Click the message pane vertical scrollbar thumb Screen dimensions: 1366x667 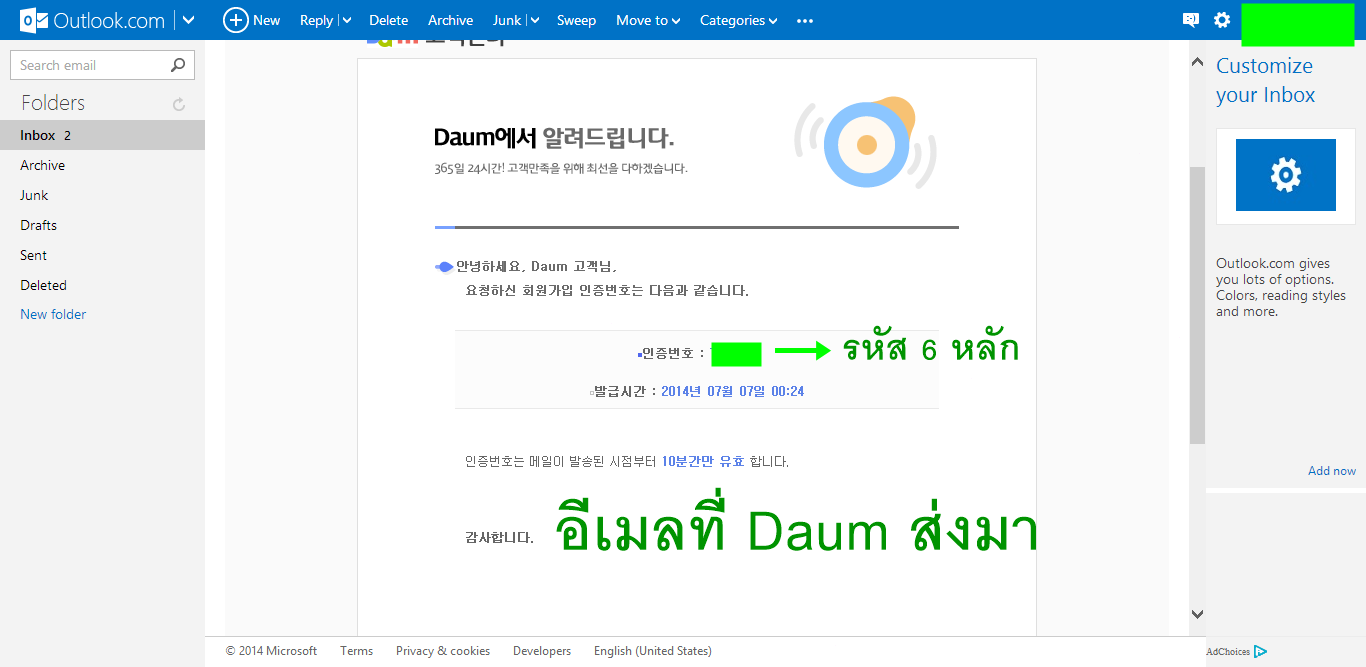[x=1197, y=305]
